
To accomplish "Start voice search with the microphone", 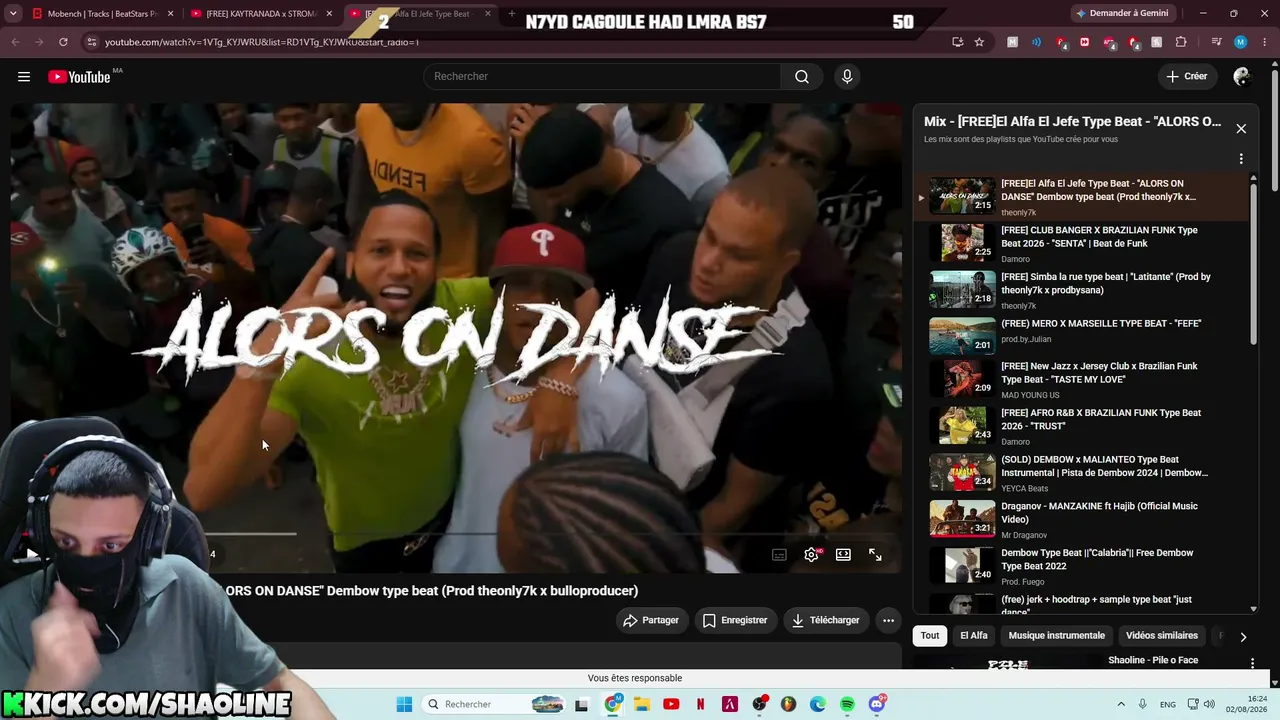I will tap(847, 77).
